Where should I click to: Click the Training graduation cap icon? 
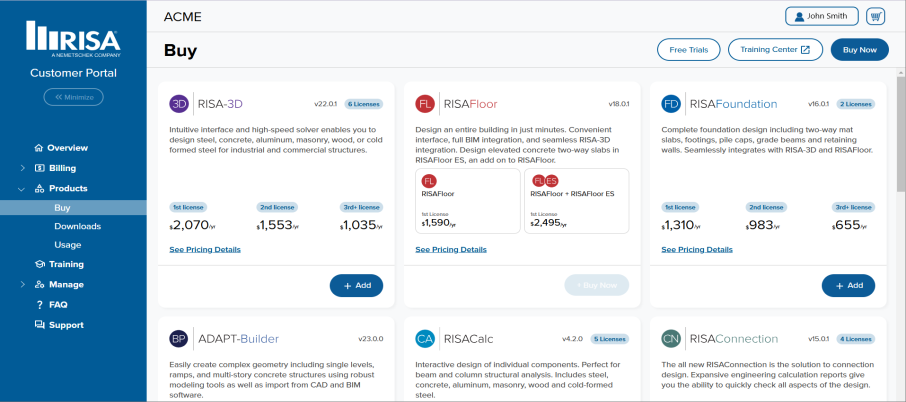(x=39, y=264)
